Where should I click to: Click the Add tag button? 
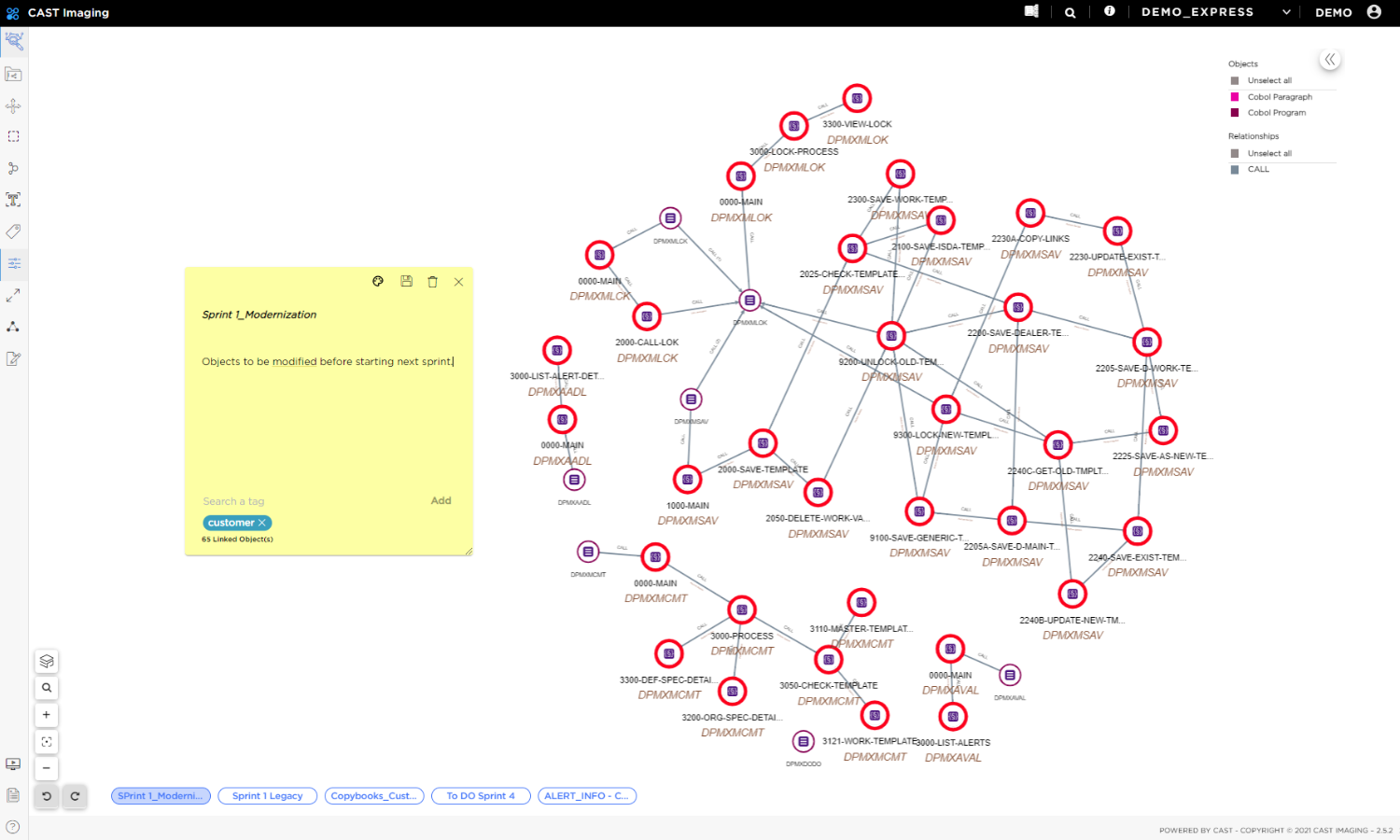tap(441, 501)
